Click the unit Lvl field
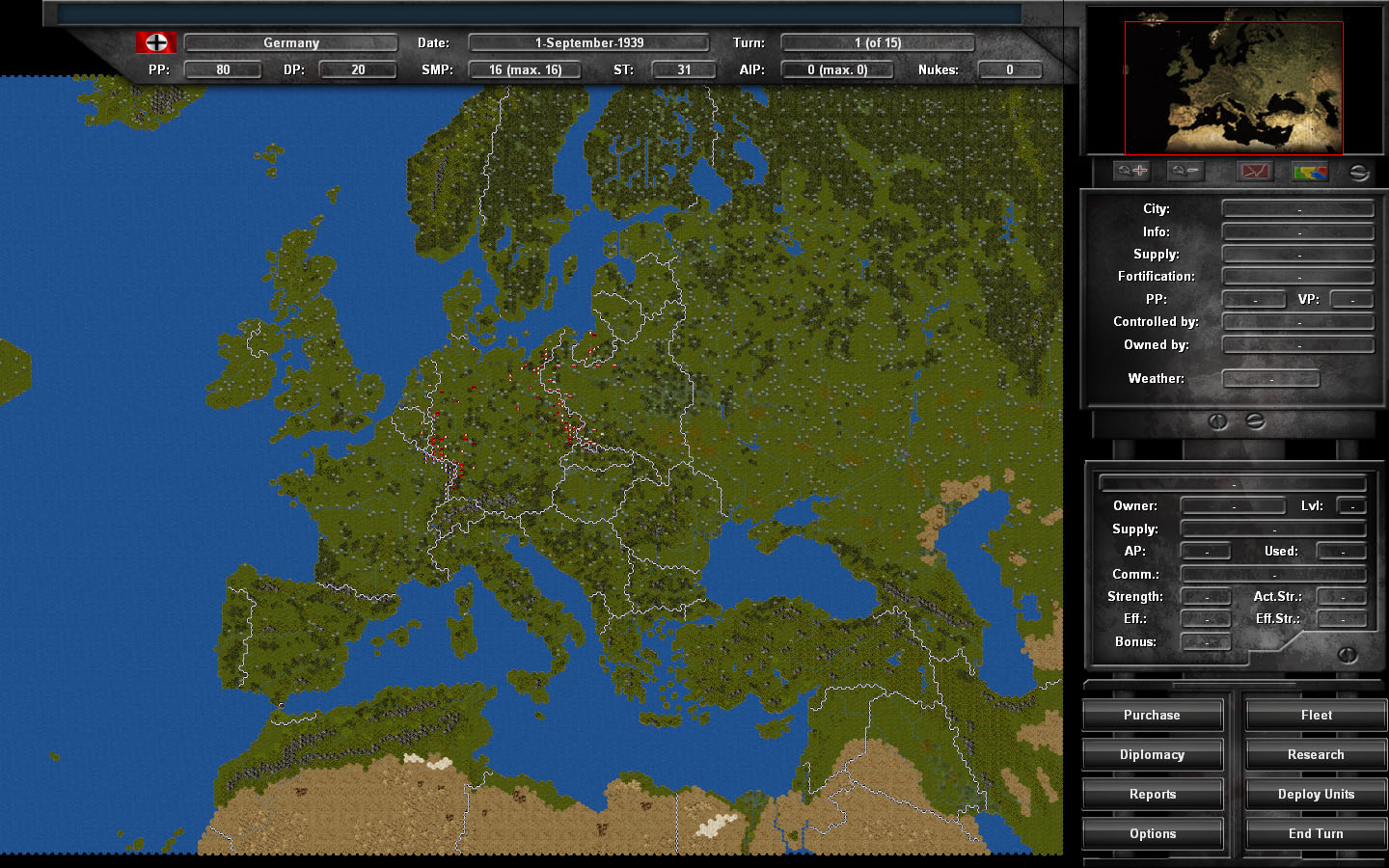Image resolution: width=1389 pixels, height=868 pixels. tap(1351, 505)
